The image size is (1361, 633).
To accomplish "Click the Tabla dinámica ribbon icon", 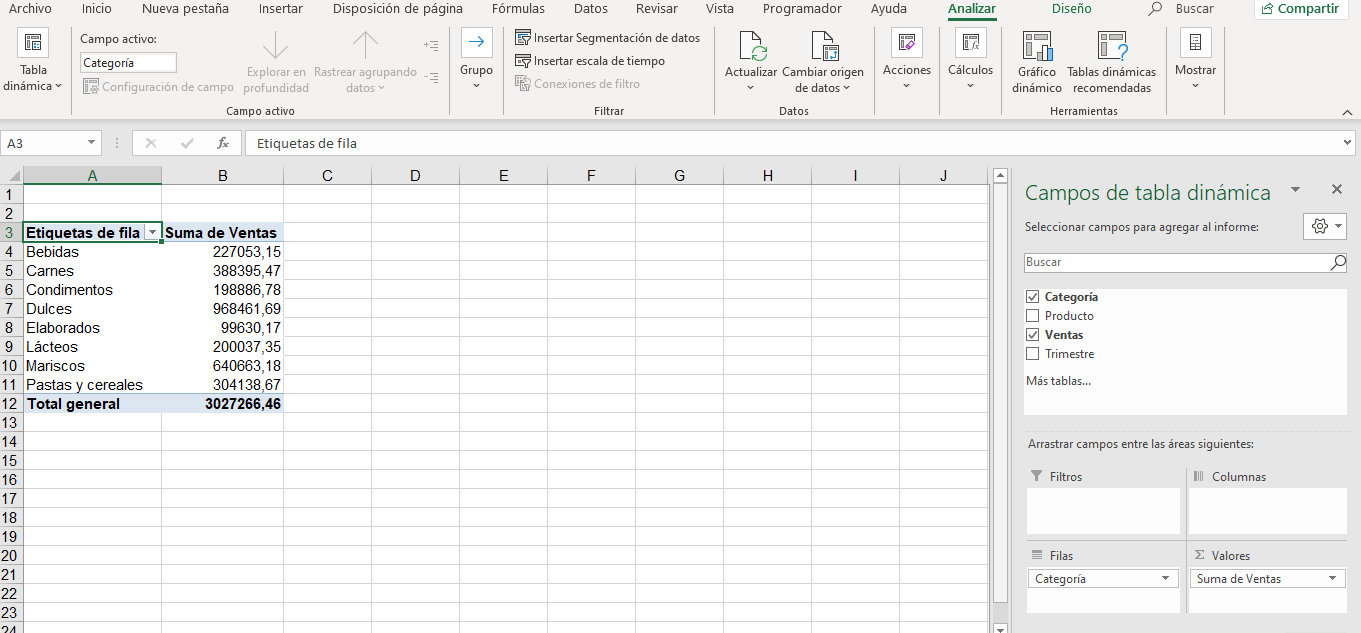I will tap(32, 44).
